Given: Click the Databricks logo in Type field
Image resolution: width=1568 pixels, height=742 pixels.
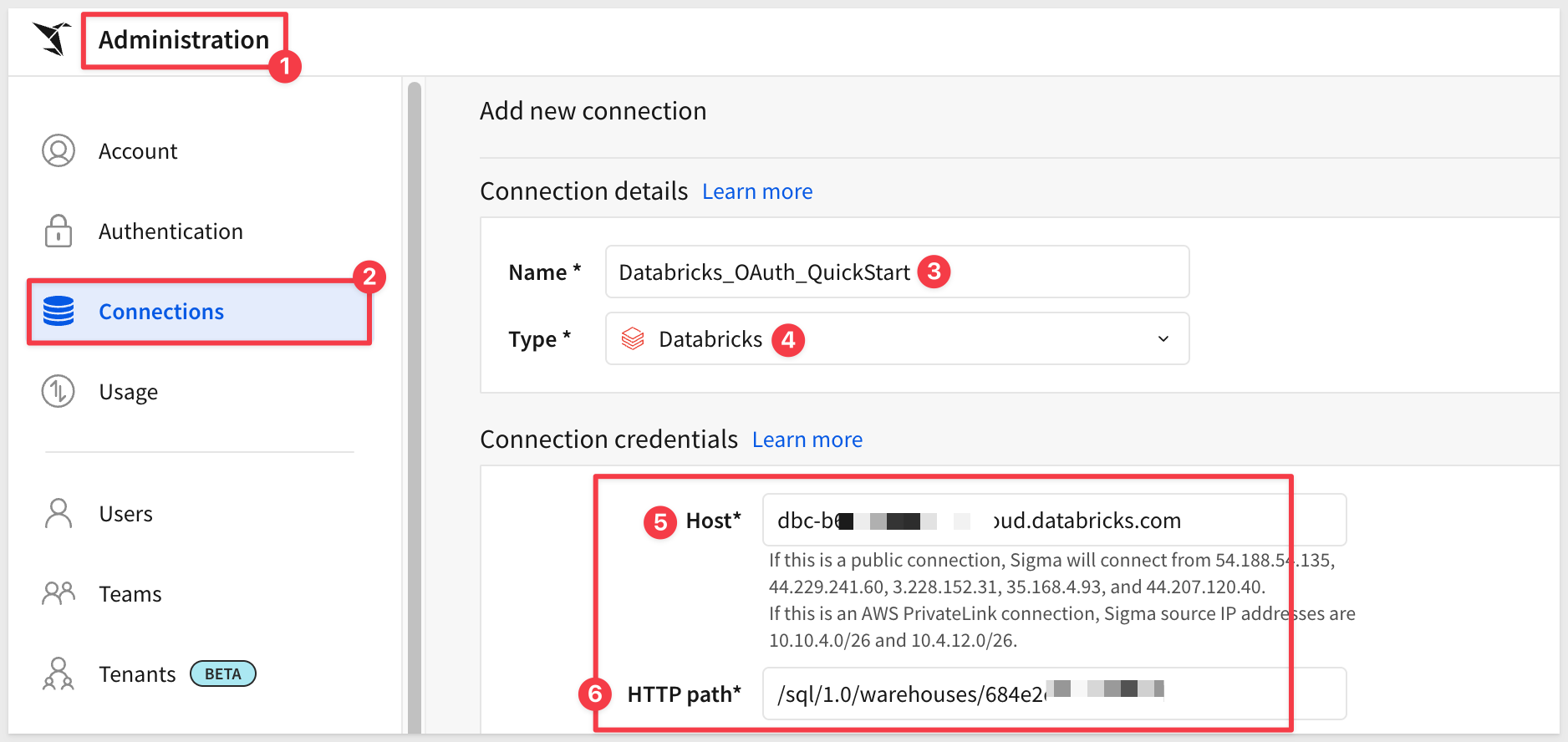Looking at the screenshot, I should (x=633, y=339).
